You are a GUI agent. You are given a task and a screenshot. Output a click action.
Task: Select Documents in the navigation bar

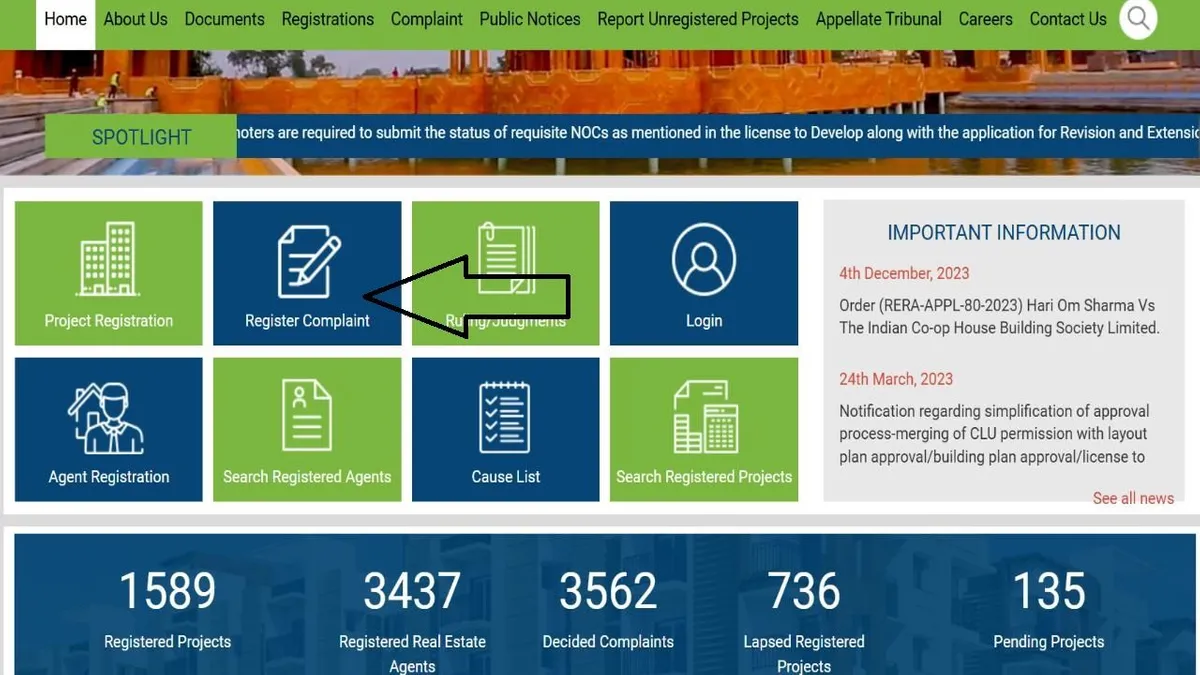(x=225, y=19)
